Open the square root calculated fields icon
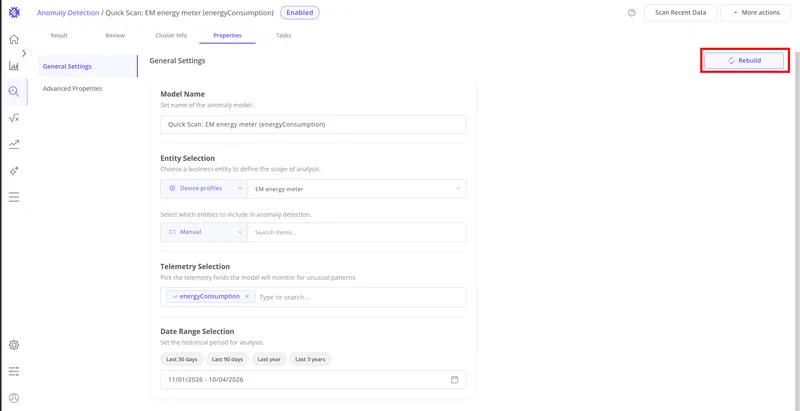This screenshot has width=800, height=411. click(14, 118)
